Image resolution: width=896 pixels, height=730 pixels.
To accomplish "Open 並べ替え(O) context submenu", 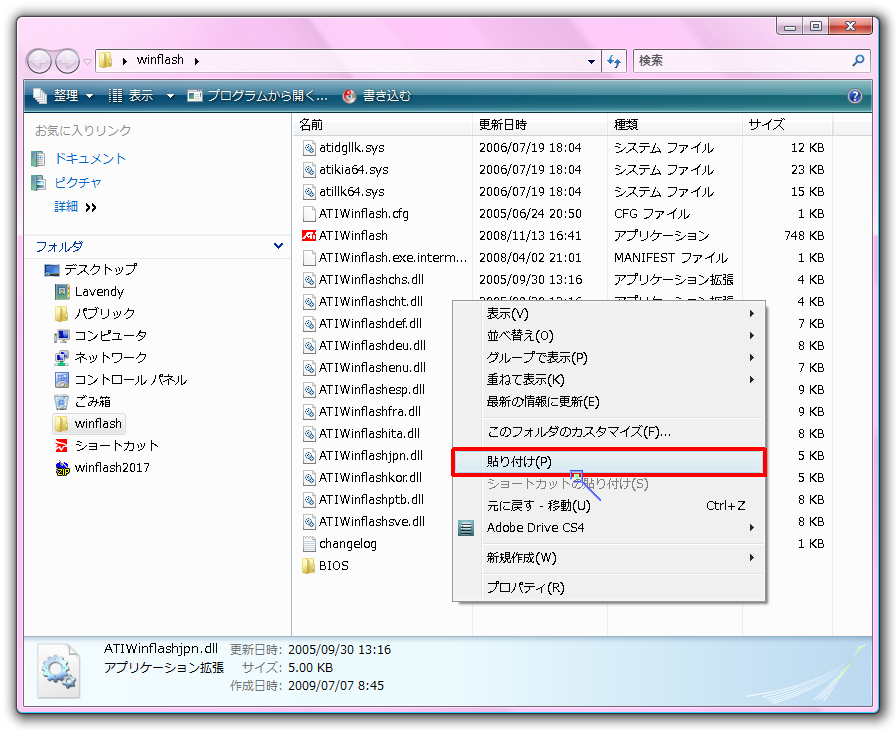I will [x=609, y=336].
